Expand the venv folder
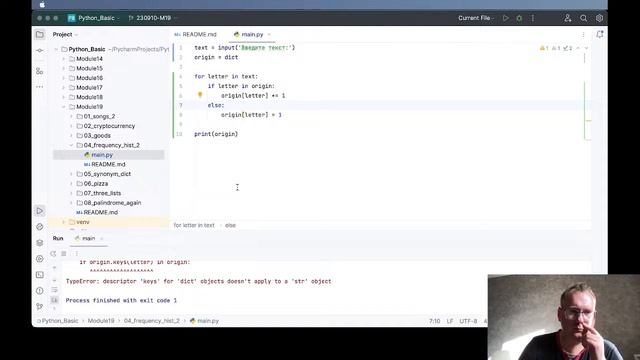 [64, 222]
